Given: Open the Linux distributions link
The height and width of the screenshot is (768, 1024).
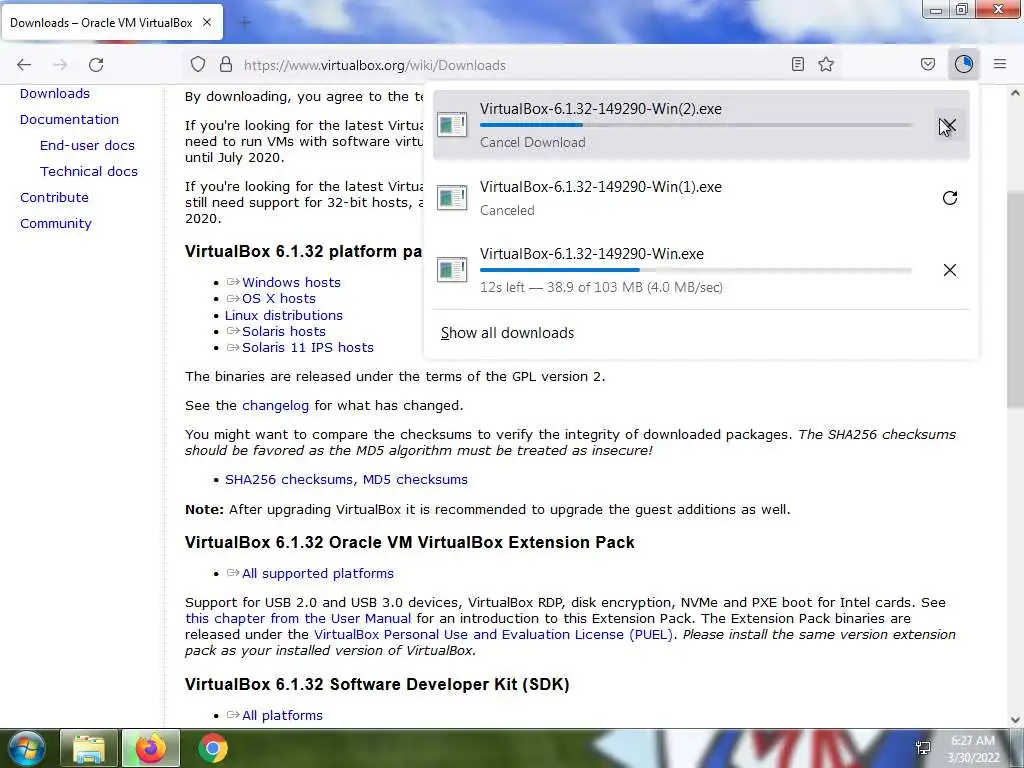Looking at the screenshot, I should pos(283,315).
